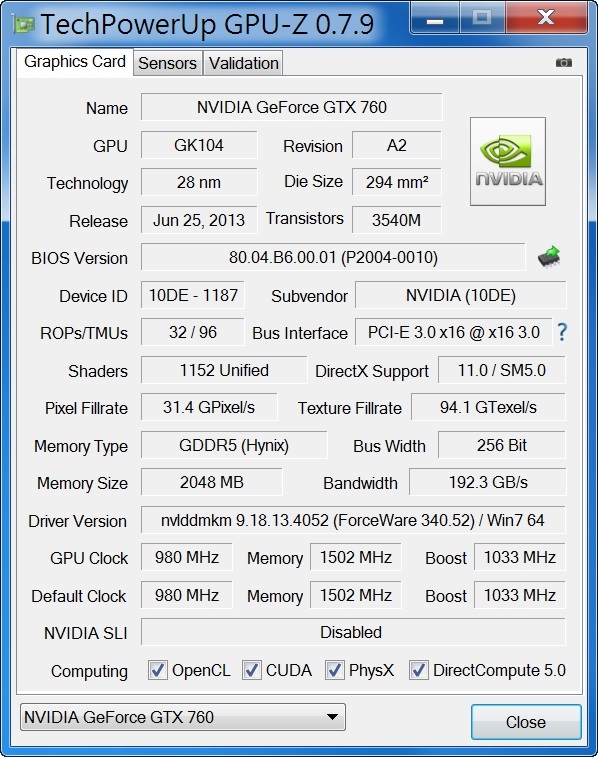Click the Shaders field 1152 Unified
The image size is (598, 757).
224,370
